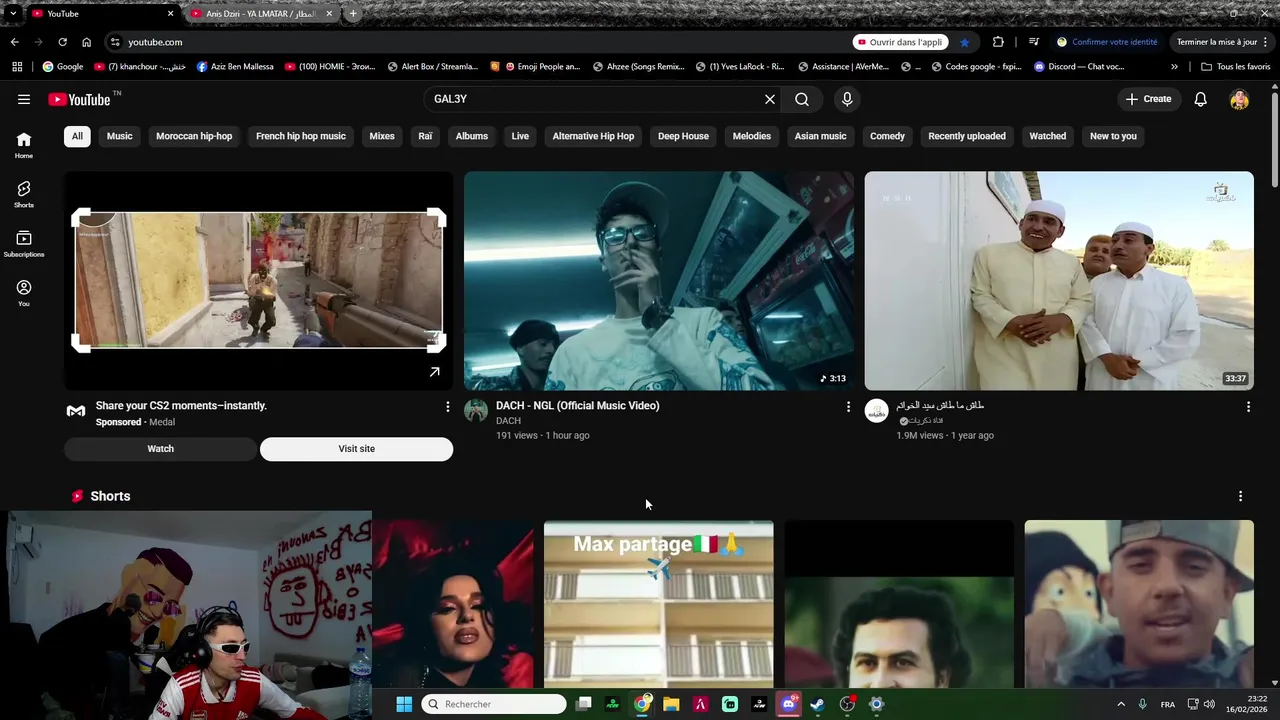Clear the search text with the X icon
The image size is (1280, 720).
(x=770, y=99)
